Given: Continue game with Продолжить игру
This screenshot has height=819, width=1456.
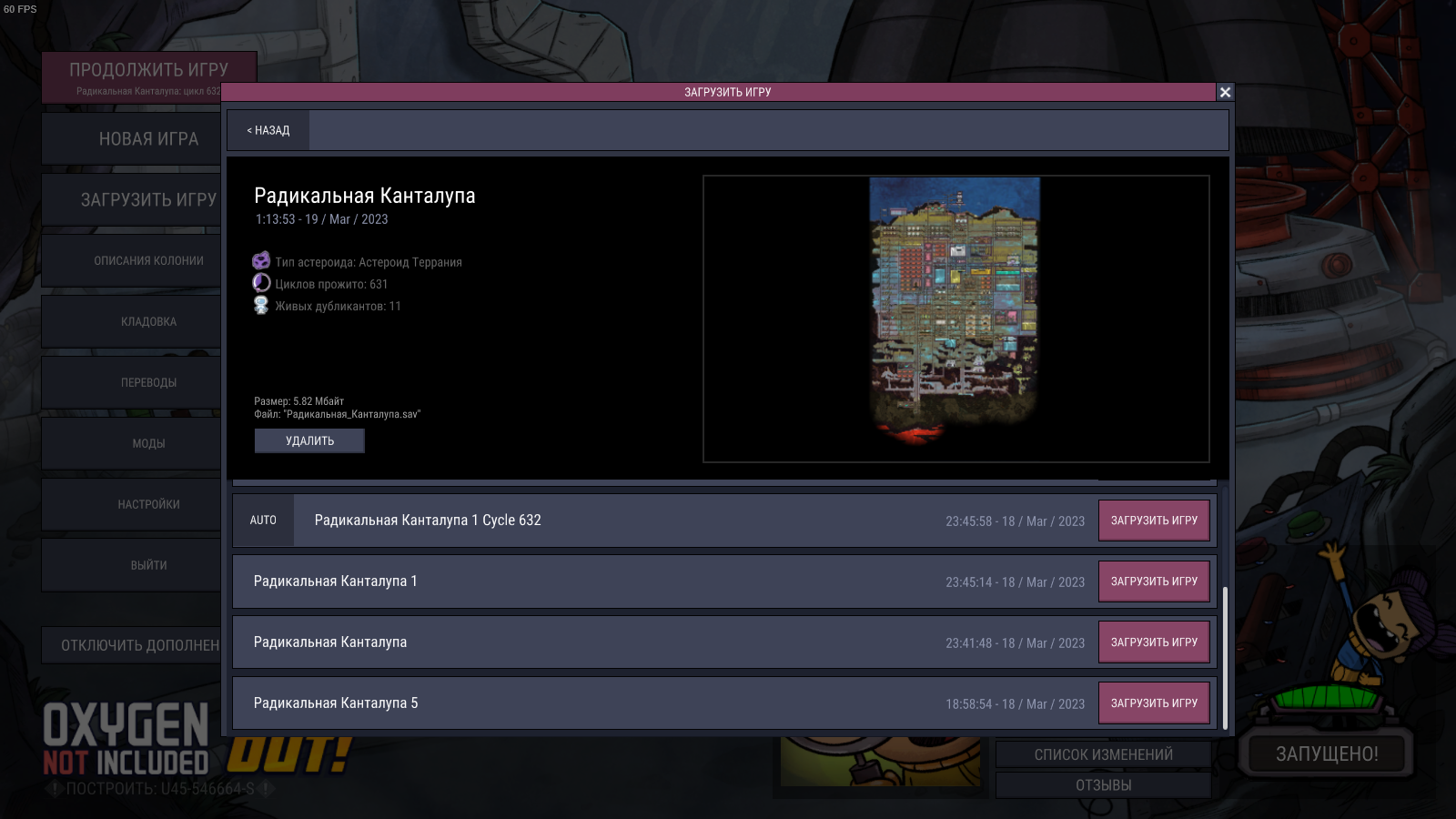Looking at the screenshot, I should tap(148, 71).
